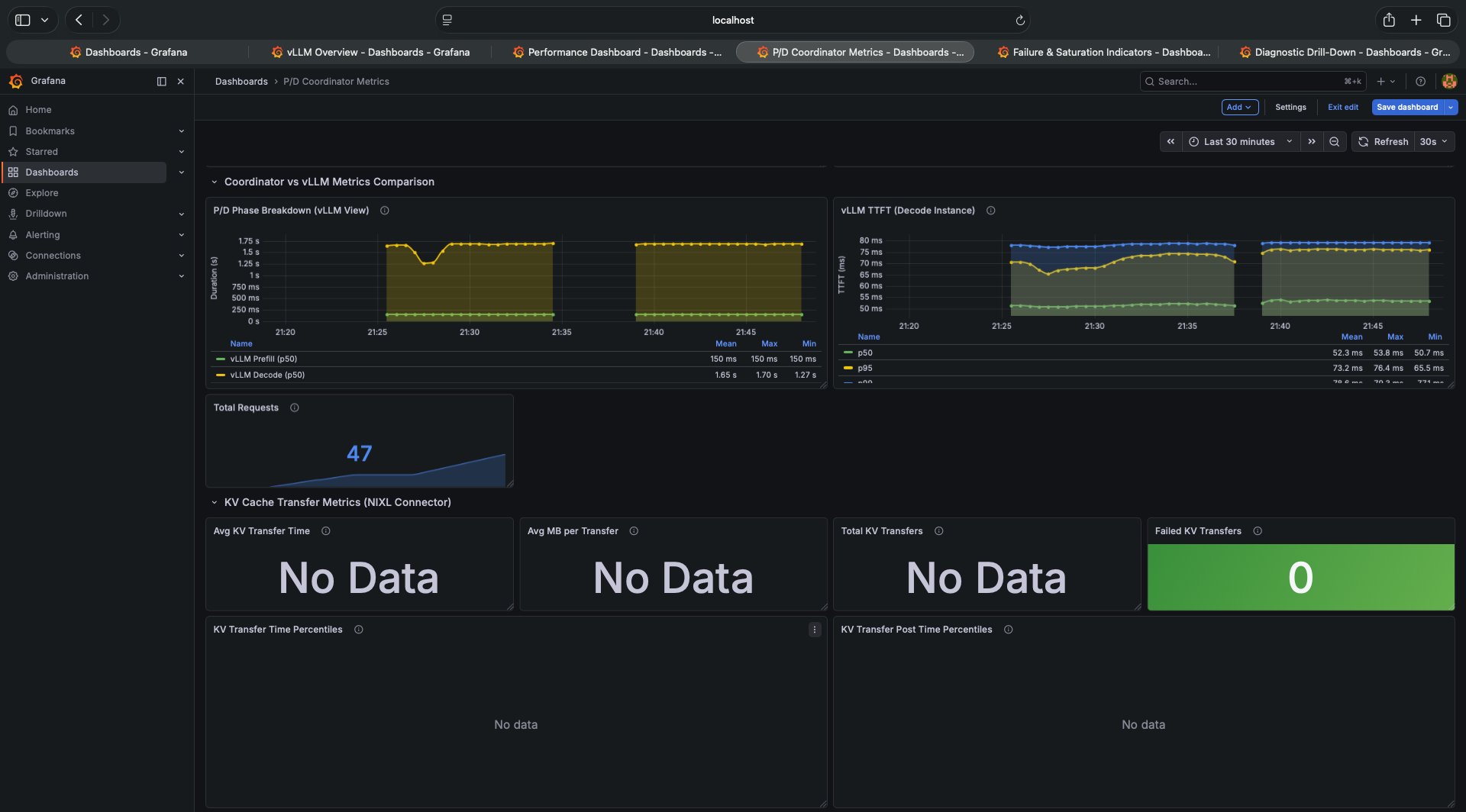
Task: Click the Grafana search field
Action: tap(1252, 82)
